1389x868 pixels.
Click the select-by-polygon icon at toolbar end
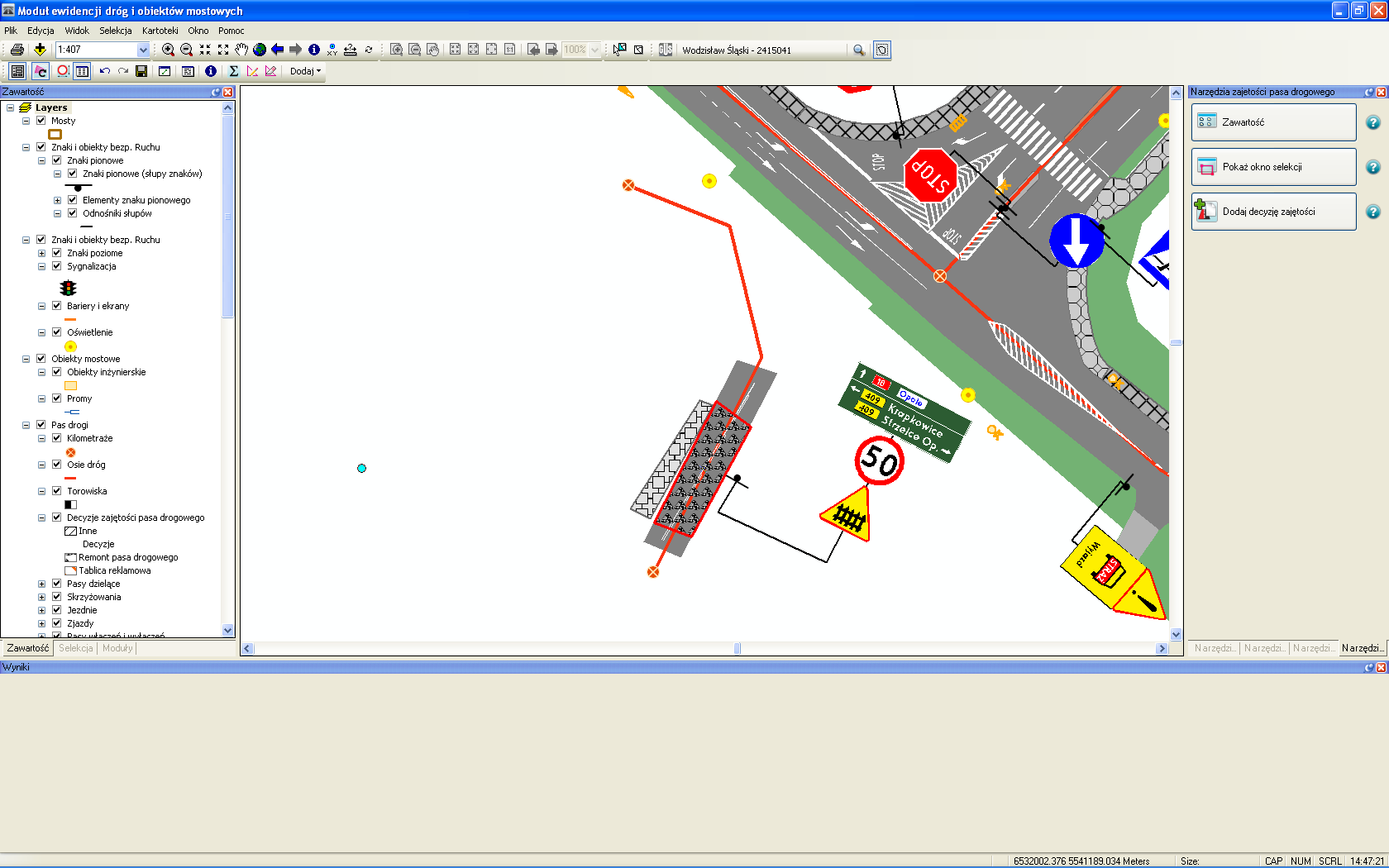point(882,50)
